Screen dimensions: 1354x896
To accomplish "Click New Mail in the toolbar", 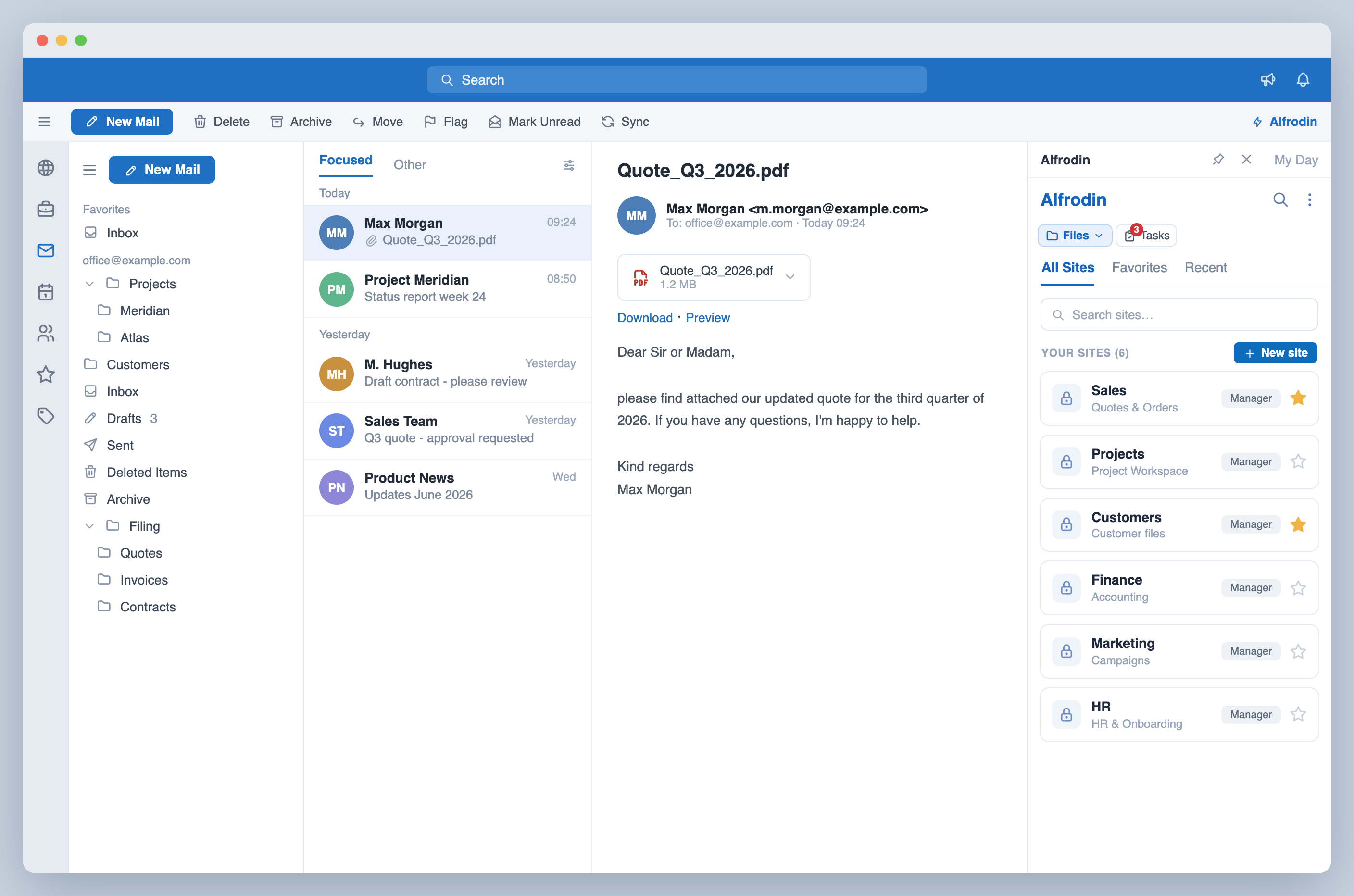I will coord(122,122).
